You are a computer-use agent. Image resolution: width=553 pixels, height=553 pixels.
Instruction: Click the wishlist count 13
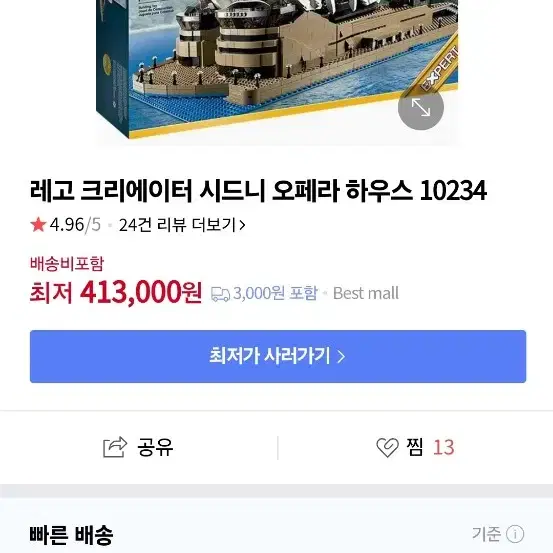point(444,448)
